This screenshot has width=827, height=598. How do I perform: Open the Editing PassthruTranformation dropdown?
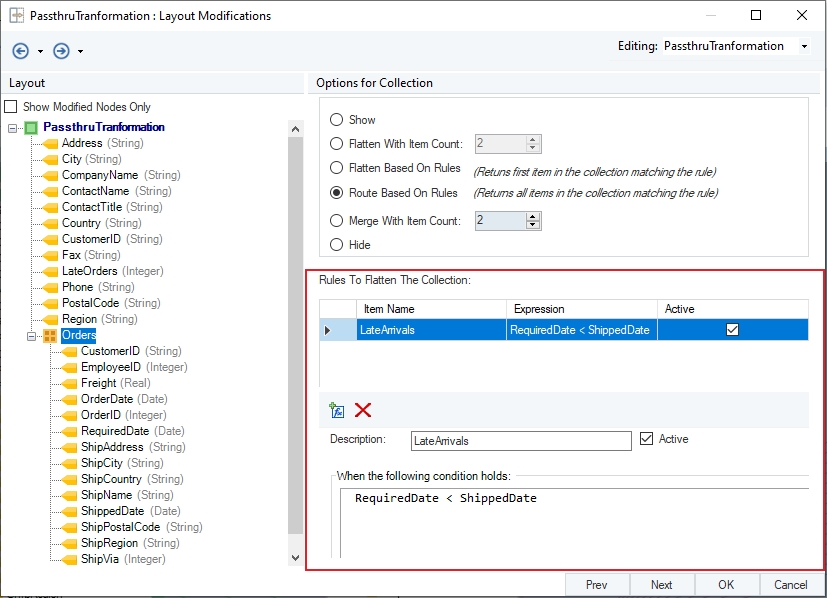click(x=804, y=47)
